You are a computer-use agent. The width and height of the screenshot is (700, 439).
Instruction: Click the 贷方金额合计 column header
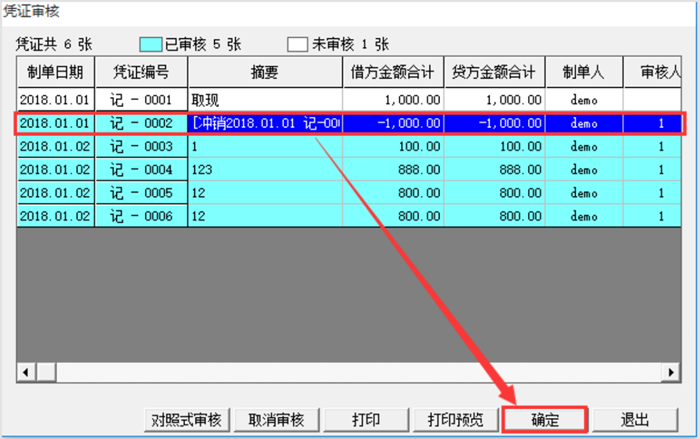[x=495, y=72]
